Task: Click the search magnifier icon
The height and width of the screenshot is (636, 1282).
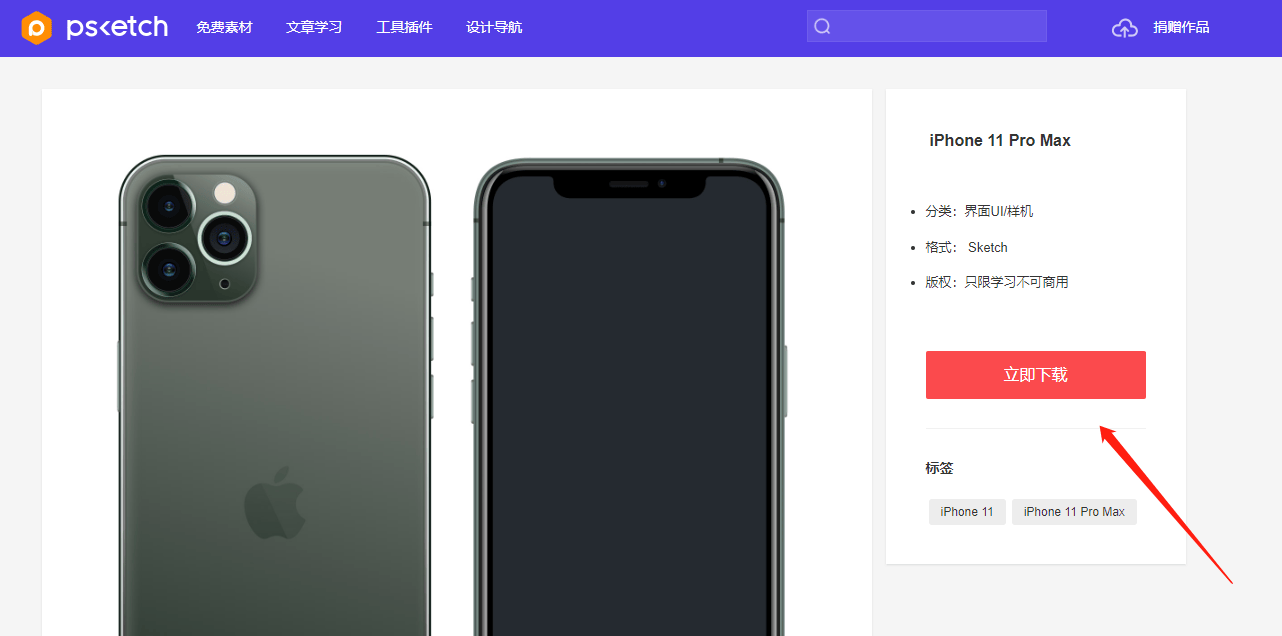Action: pos(822,27)
